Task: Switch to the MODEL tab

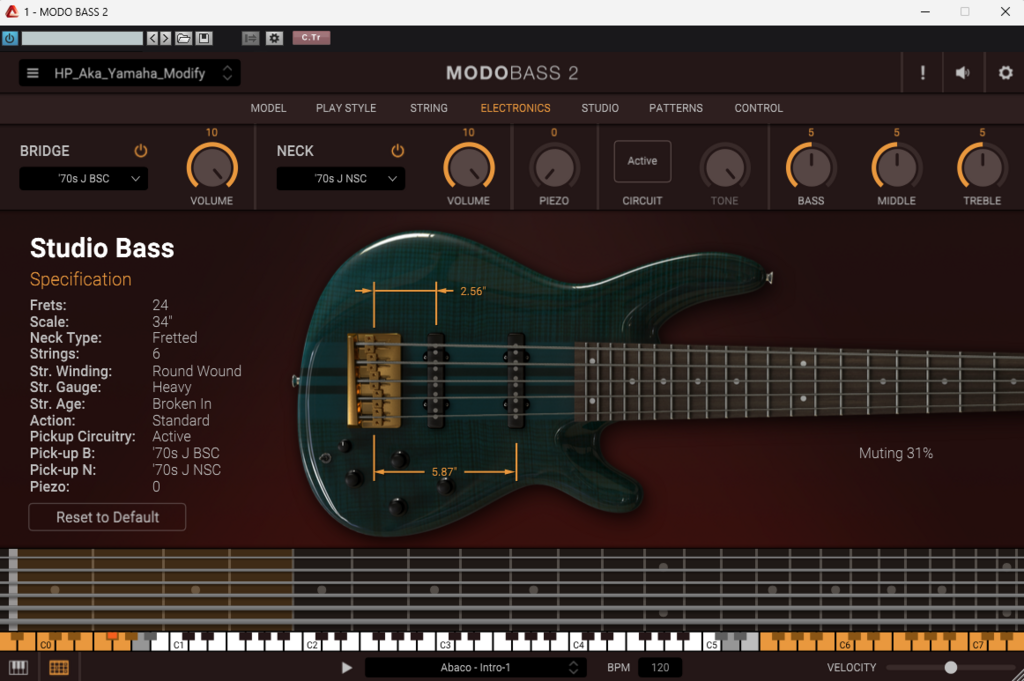Action: click(268, 108)
